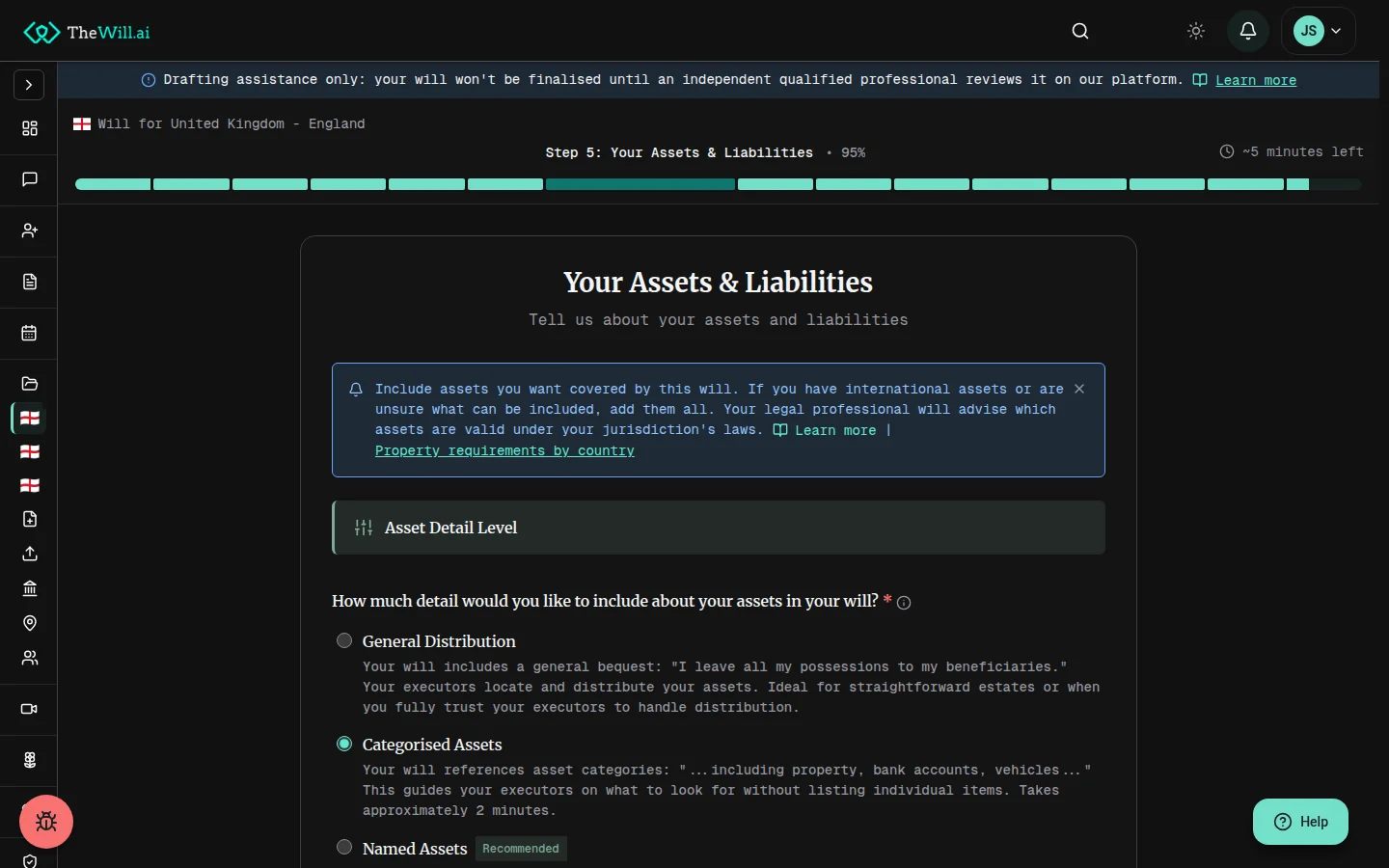
Task: Click the info icon beside asset detail question
Action: [904, 603]
